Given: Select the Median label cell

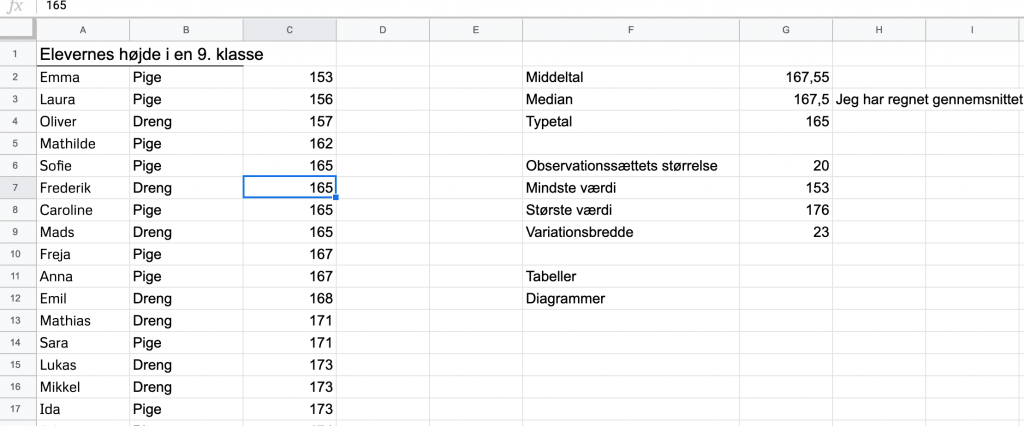Looking at the screenshot, I should [x=631, y=100].
